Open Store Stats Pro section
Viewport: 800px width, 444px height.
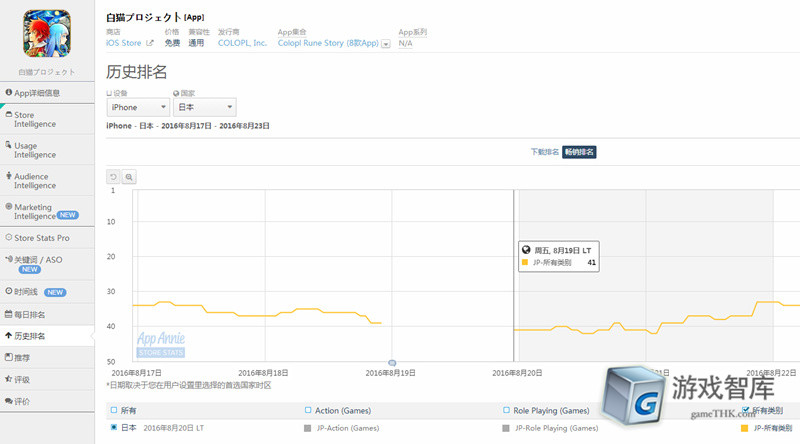click(47, 238)
